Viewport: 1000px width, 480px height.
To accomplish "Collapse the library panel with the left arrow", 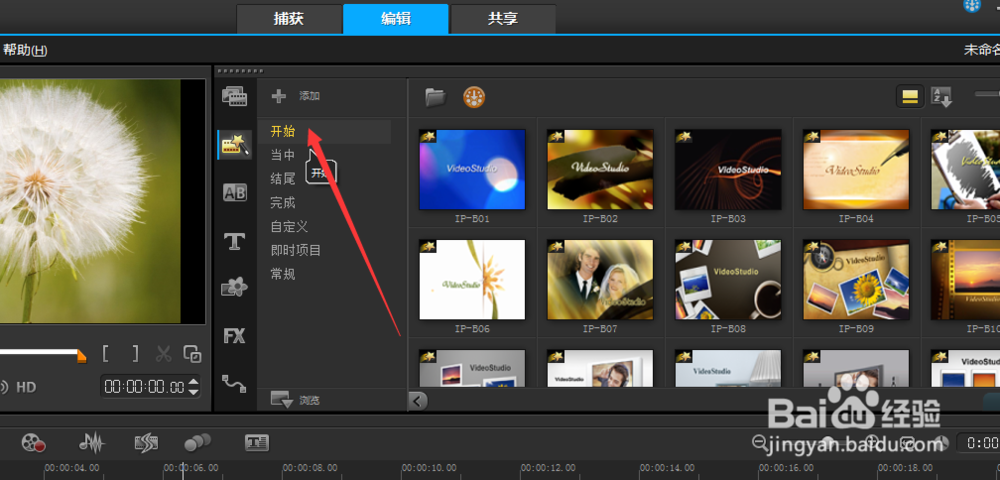I will (x=417, y=401).
